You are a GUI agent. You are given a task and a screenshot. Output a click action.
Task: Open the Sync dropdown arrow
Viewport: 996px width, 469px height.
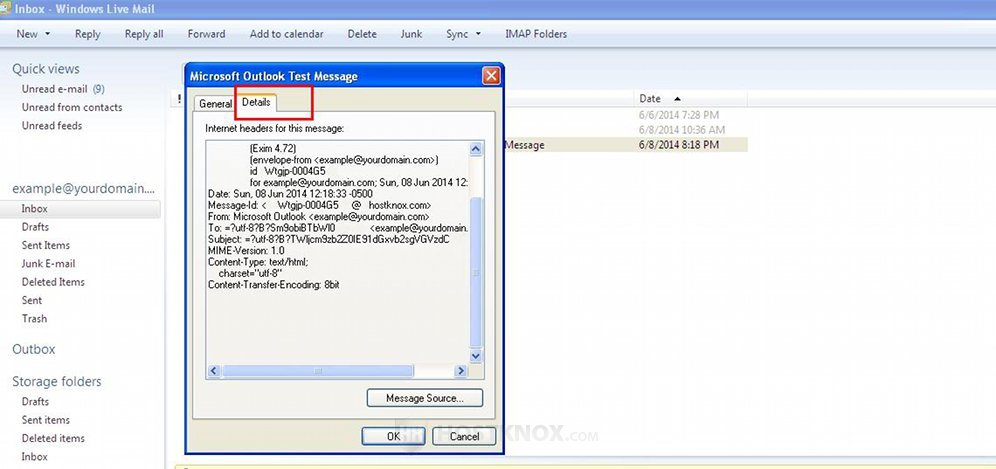(x=478, y=34)
